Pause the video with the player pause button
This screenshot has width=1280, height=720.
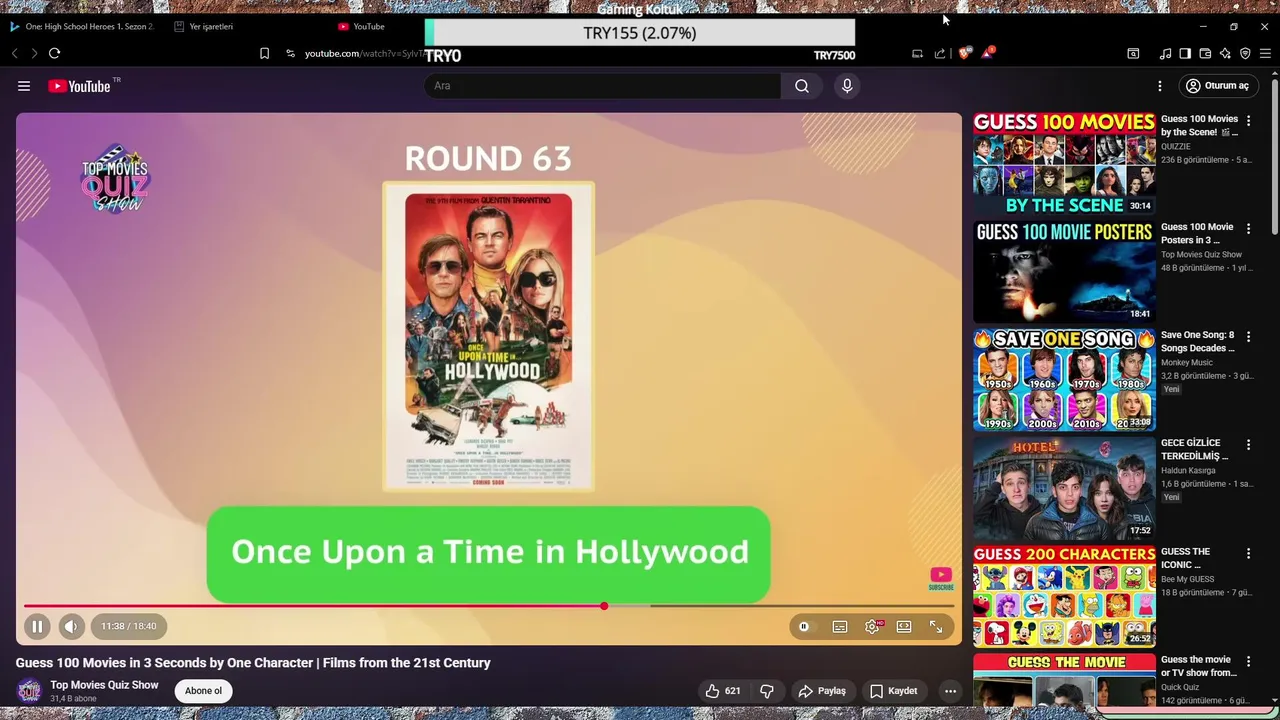coord(37,626)
